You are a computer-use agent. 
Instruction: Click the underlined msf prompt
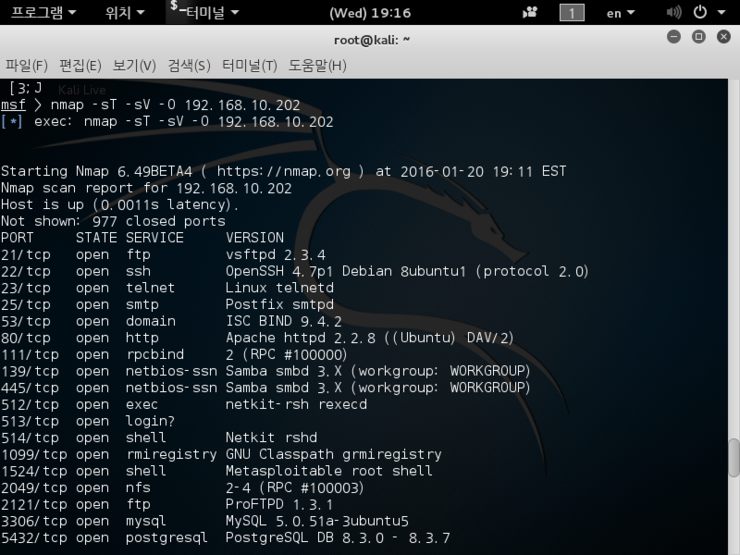click(x=13, y=105)
